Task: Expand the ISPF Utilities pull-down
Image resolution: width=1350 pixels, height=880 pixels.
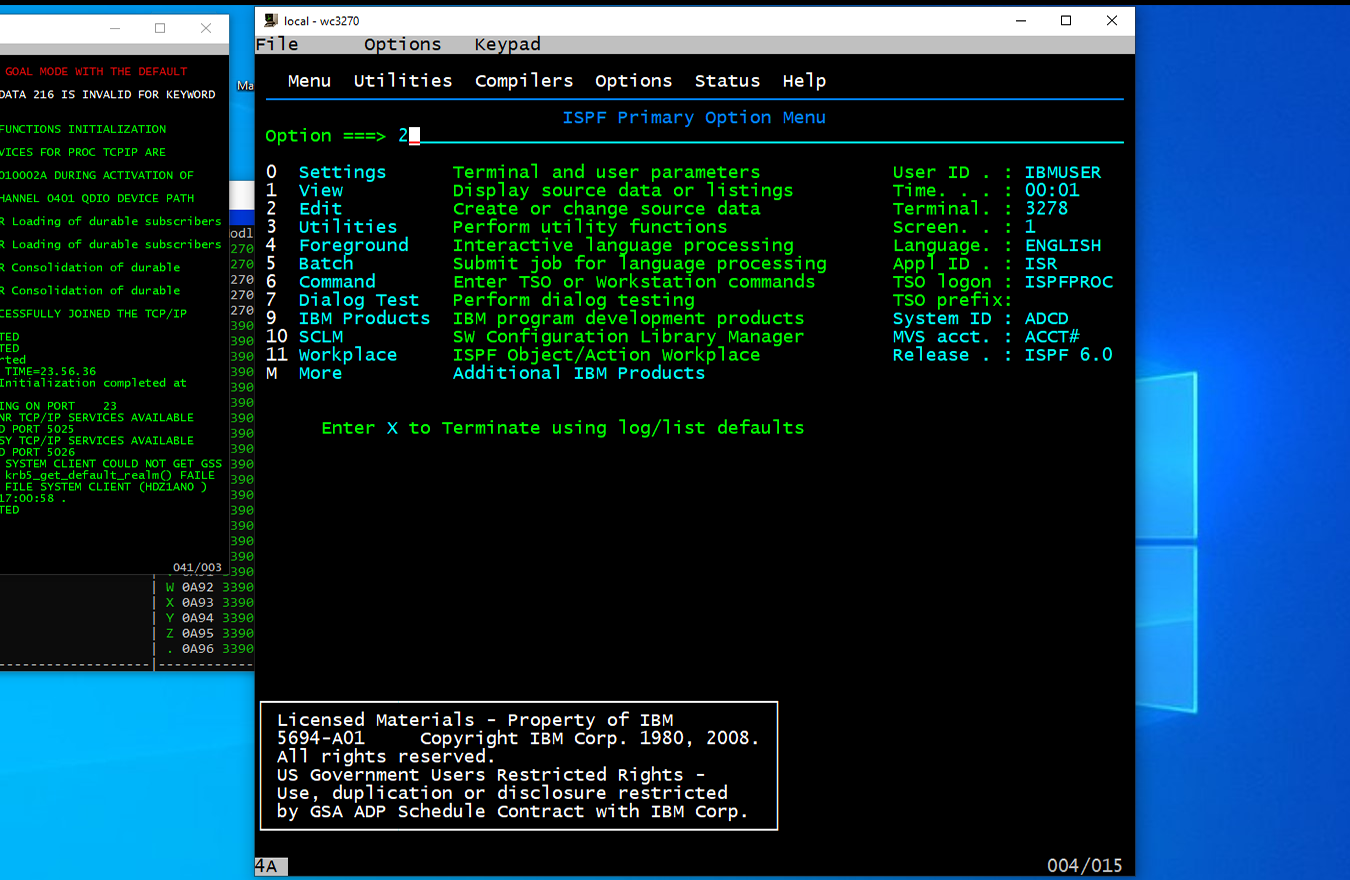Action: point(402,81)
